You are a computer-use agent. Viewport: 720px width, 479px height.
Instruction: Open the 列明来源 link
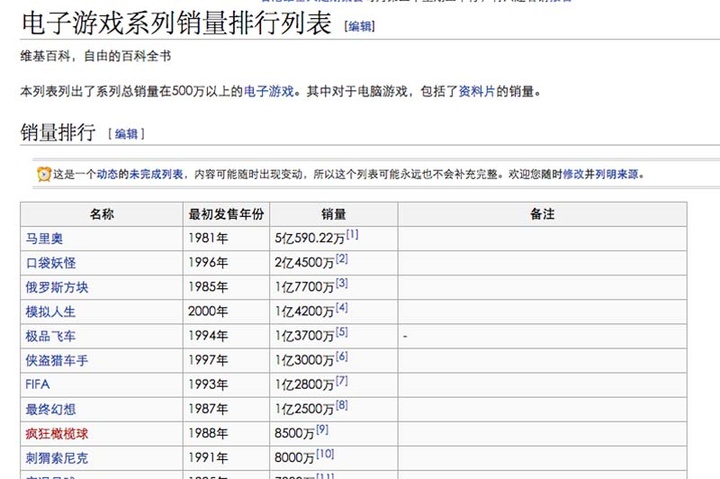[x=617, y=174]
